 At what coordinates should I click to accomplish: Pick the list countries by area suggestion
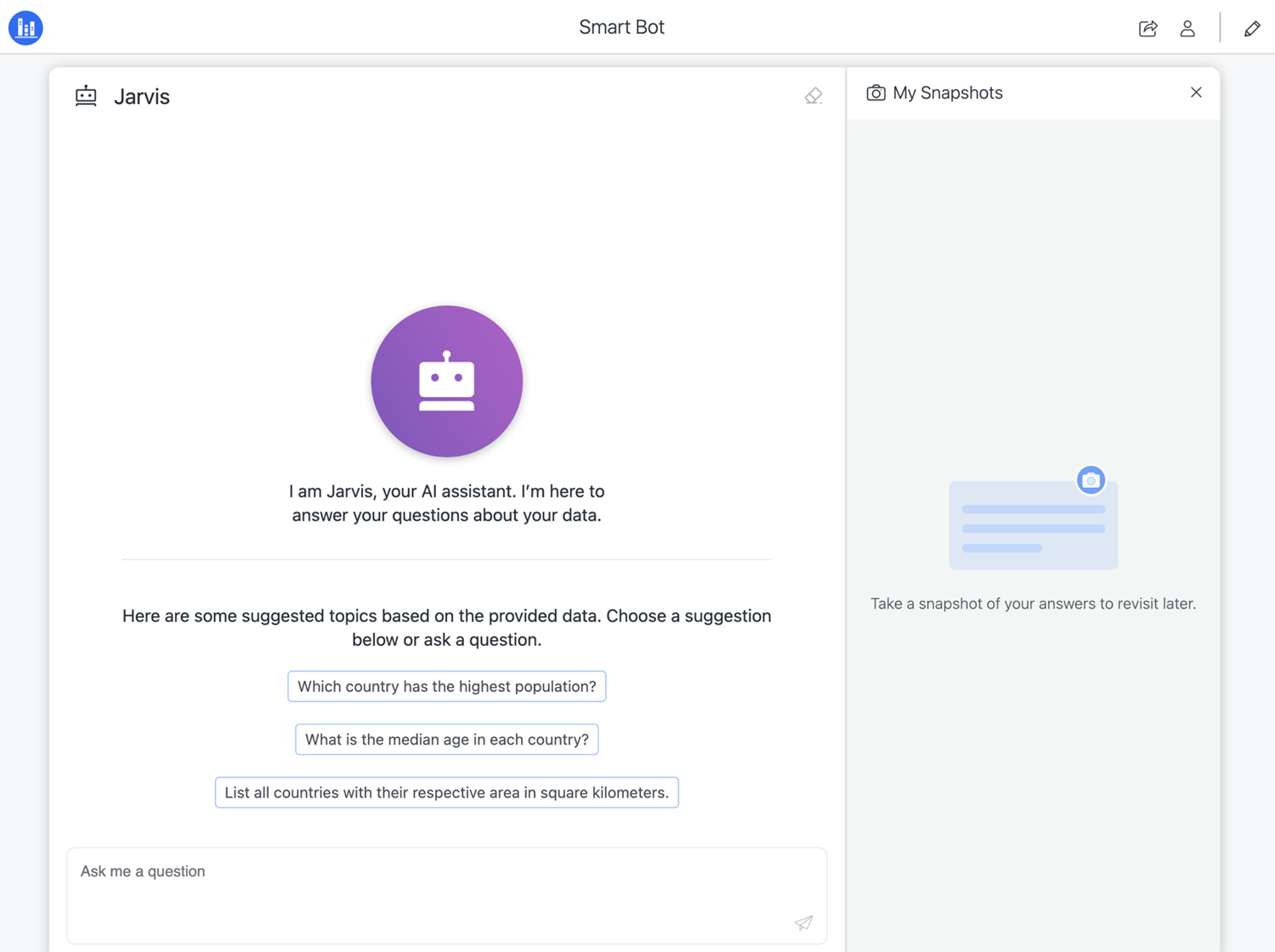pyautogui.click(x=446, y=792)
